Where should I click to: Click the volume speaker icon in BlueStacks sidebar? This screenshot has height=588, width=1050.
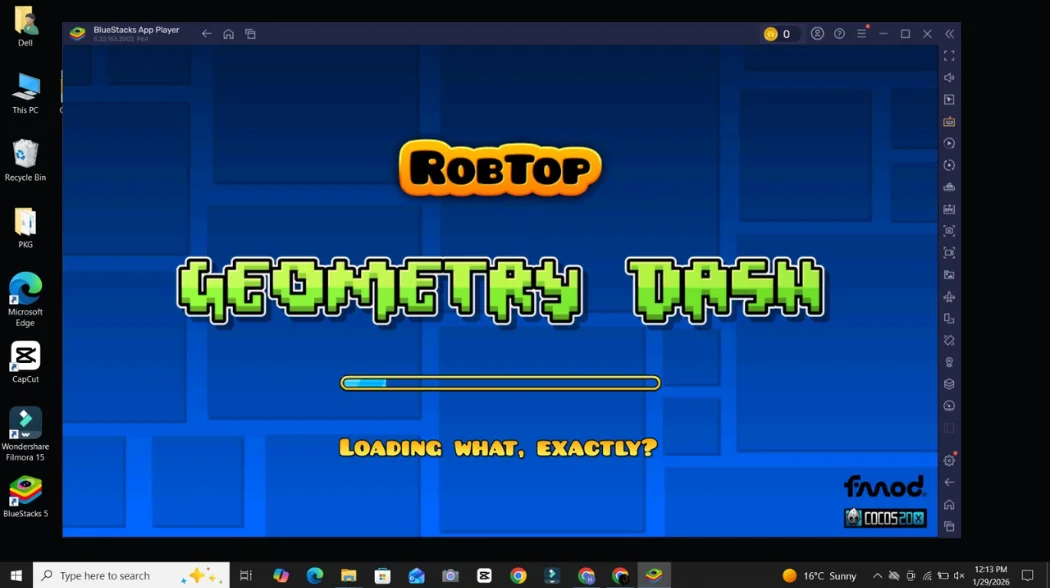click(x=949, y=78)
